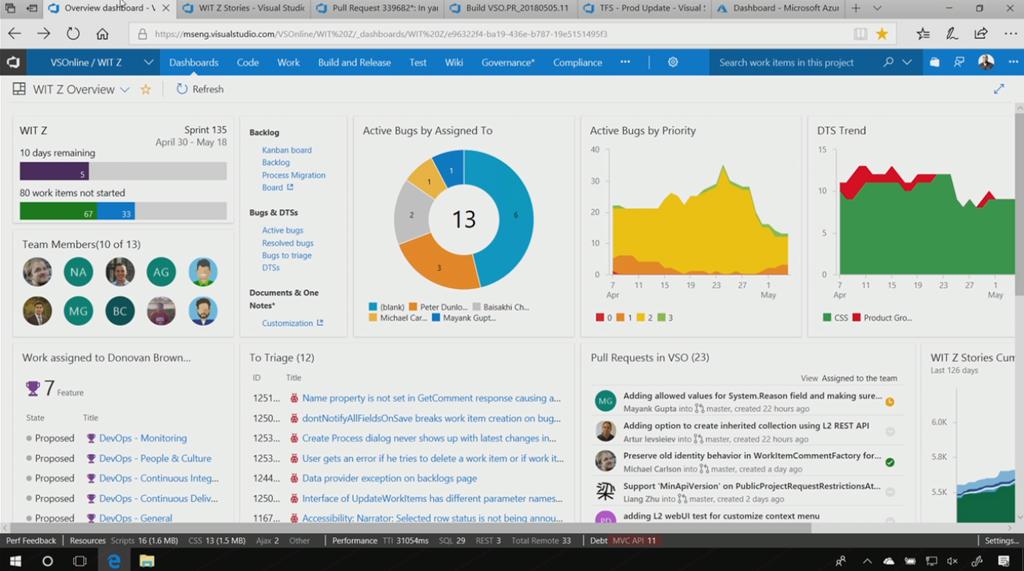Open the Kanban board link
The height and width of the screenshot is (571, 1024).
287,150
